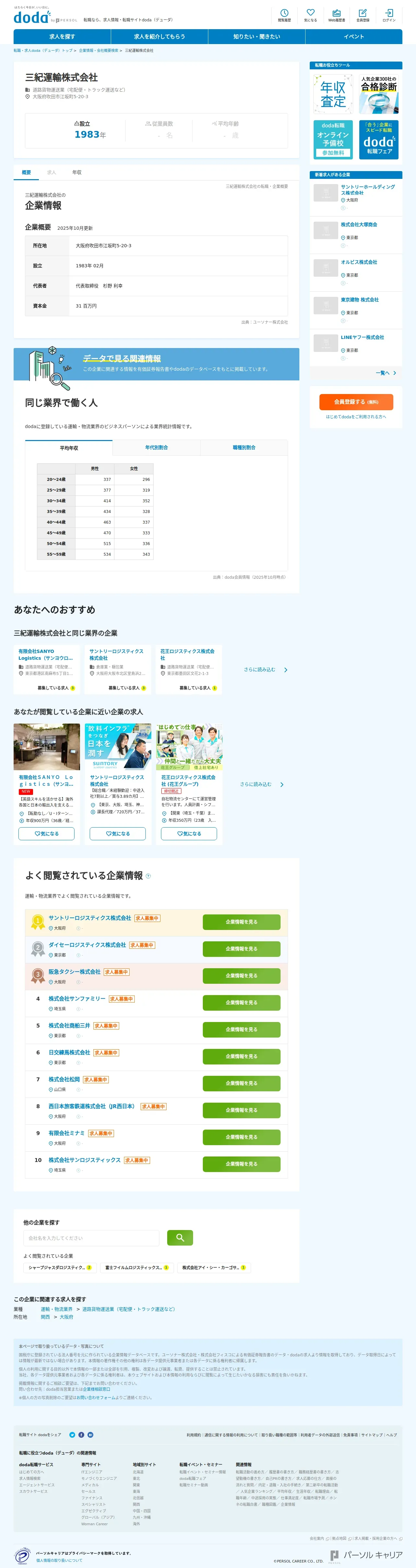Open the Suntory job photo
416x1568 pixels.
[x=117, y=747]
